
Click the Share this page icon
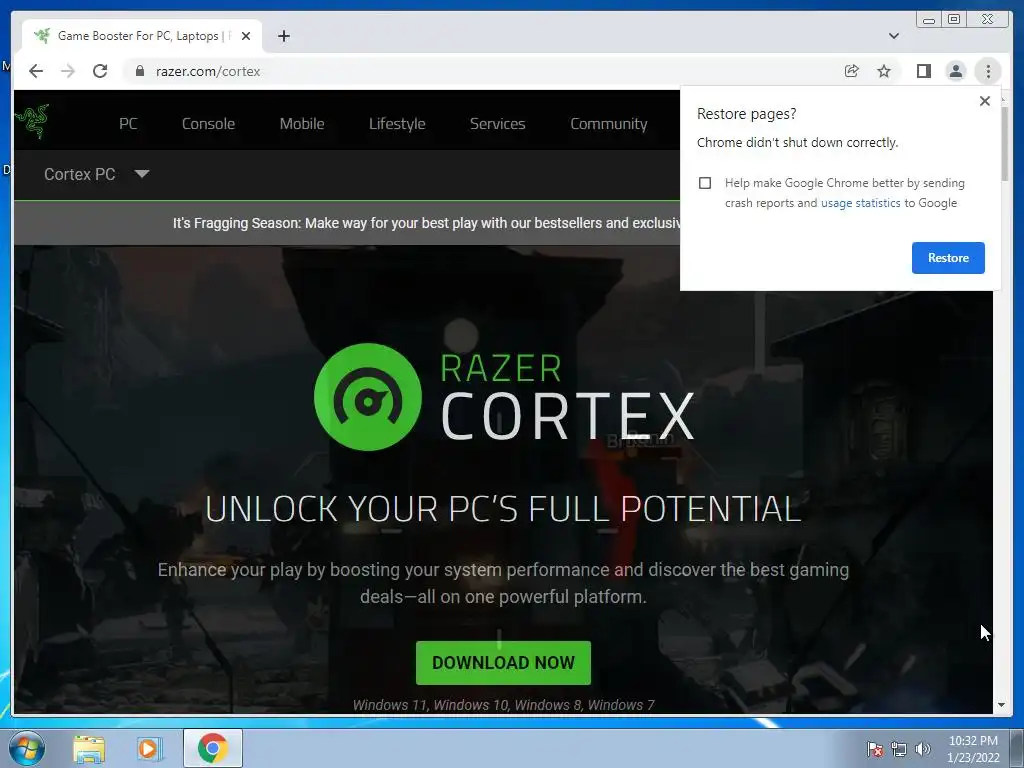coord(852,71)
